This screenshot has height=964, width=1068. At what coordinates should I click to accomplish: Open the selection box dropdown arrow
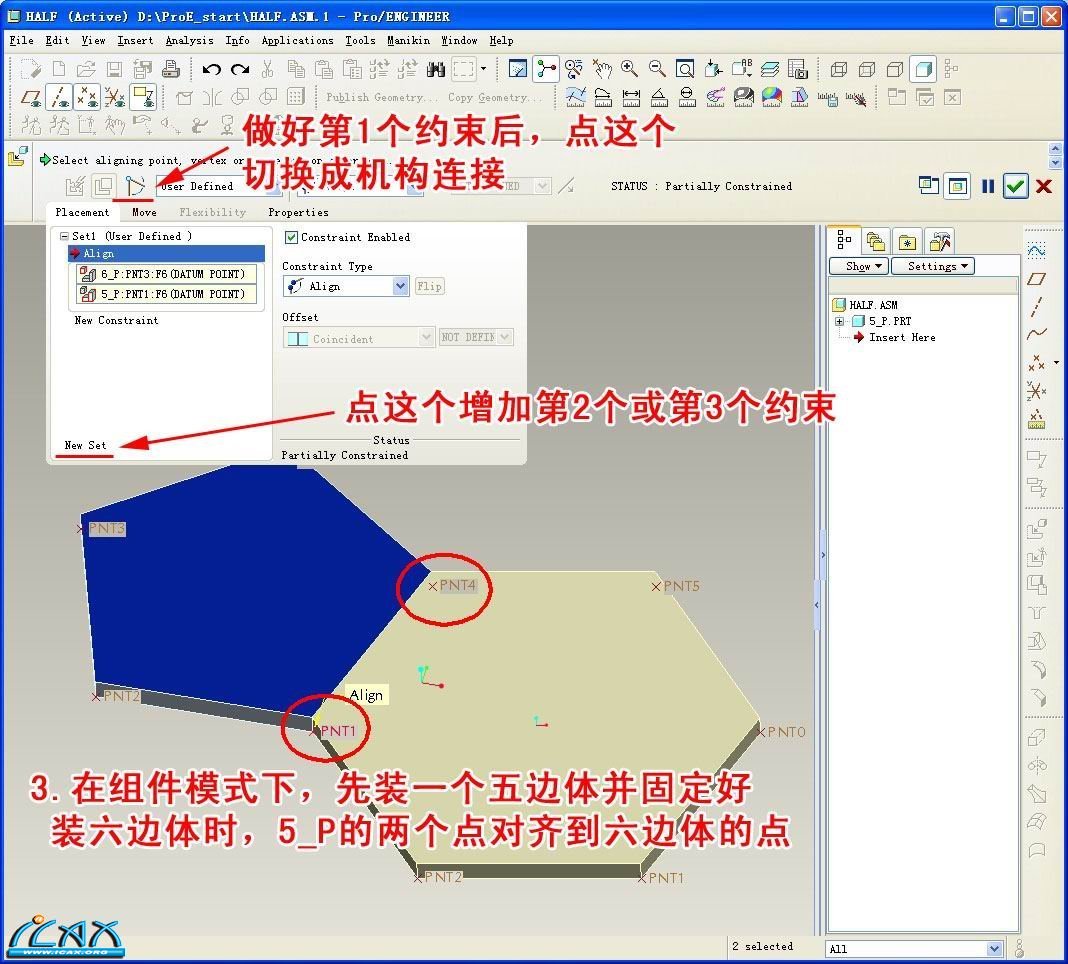[484, 69]
